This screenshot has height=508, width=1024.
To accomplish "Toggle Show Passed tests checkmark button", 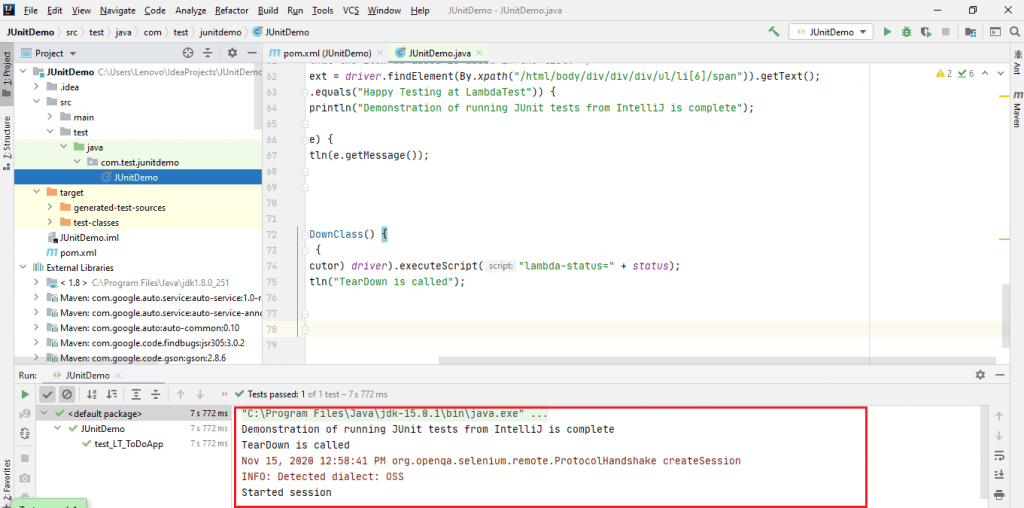I will click(47, 394).
